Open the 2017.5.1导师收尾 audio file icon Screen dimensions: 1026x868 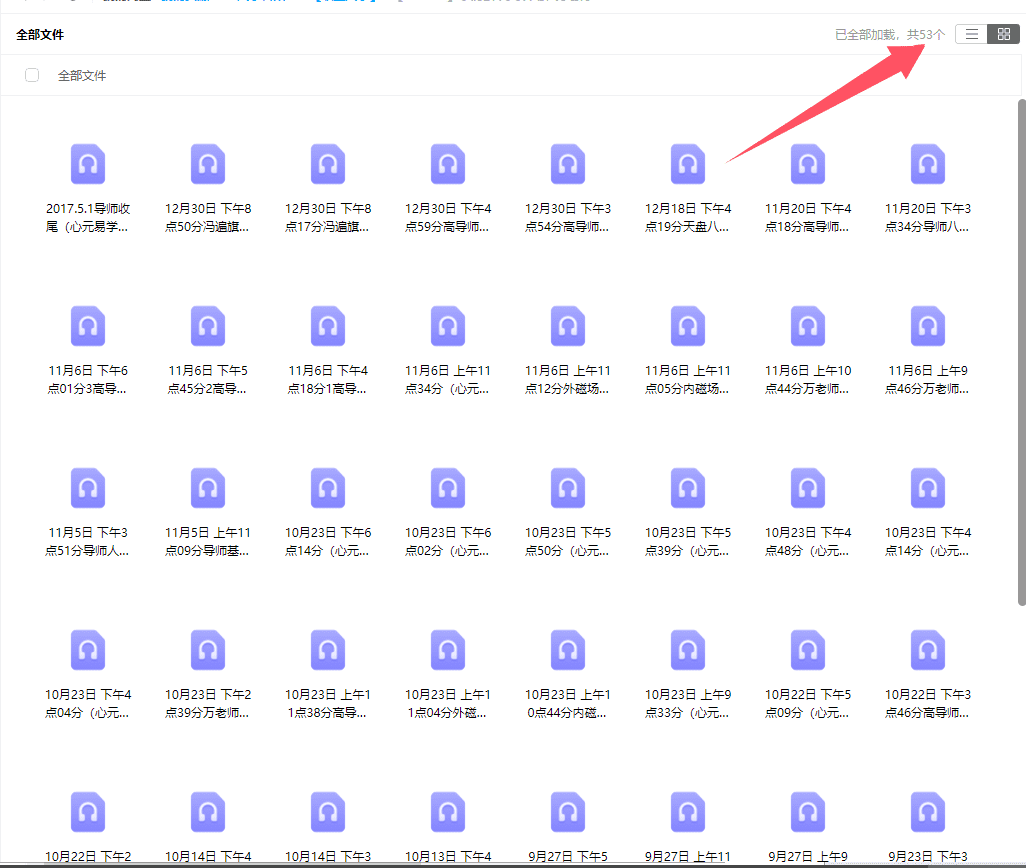point(88,164)
